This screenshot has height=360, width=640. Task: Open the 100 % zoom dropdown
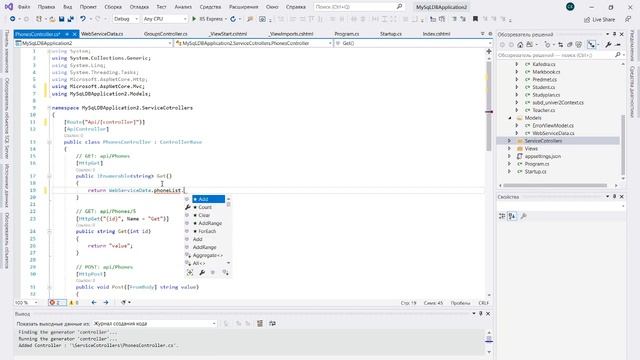pyautogui.click(x=26, y=303)
